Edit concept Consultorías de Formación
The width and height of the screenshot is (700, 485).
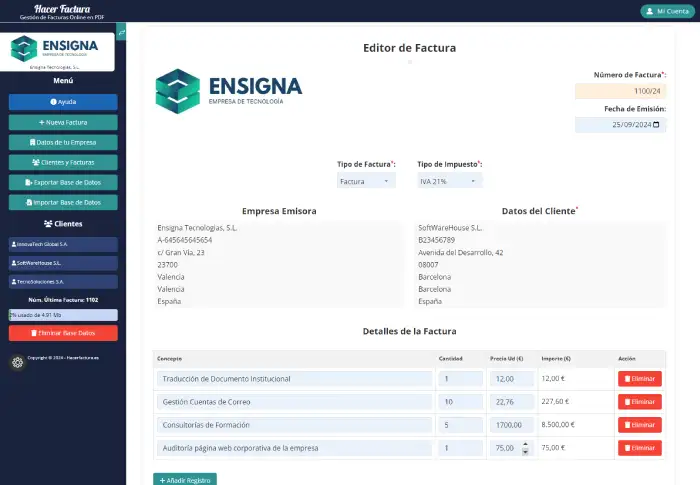295,425
